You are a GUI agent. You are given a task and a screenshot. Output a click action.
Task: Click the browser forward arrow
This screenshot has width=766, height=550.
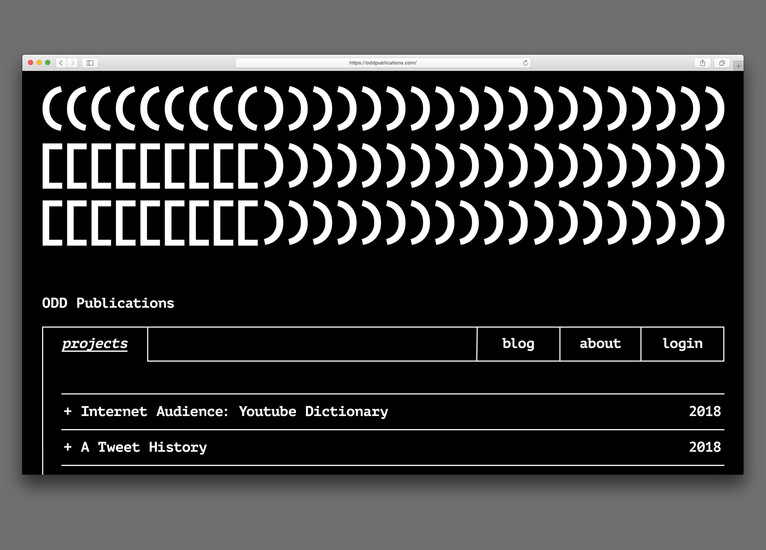[72, 63]
